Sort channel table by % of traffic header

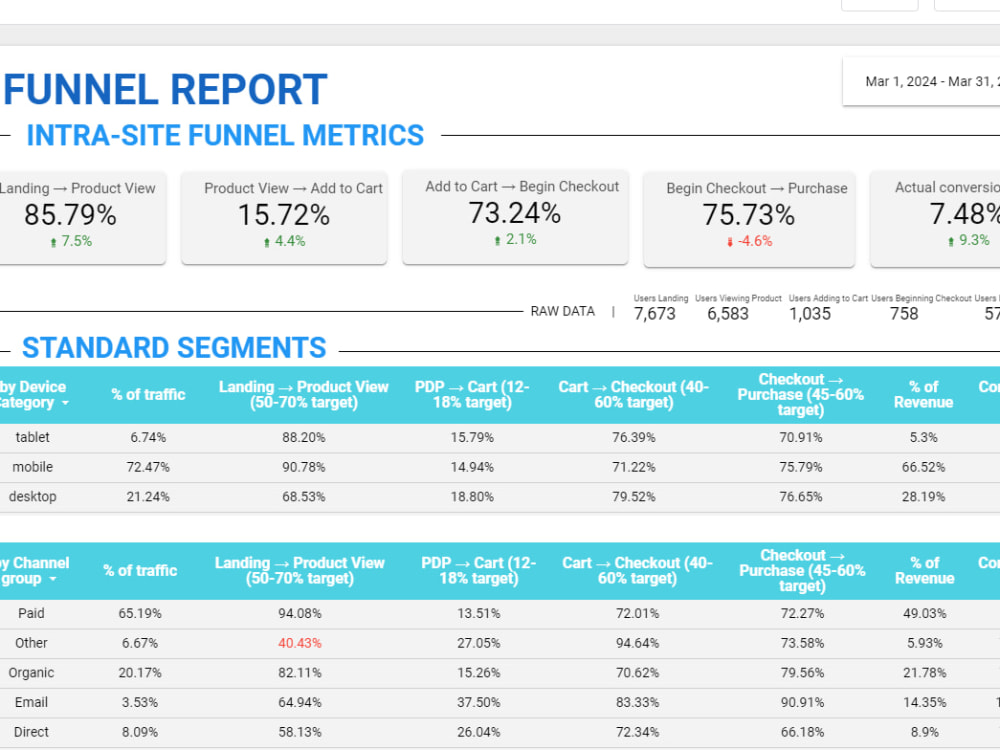coord(140,571)
